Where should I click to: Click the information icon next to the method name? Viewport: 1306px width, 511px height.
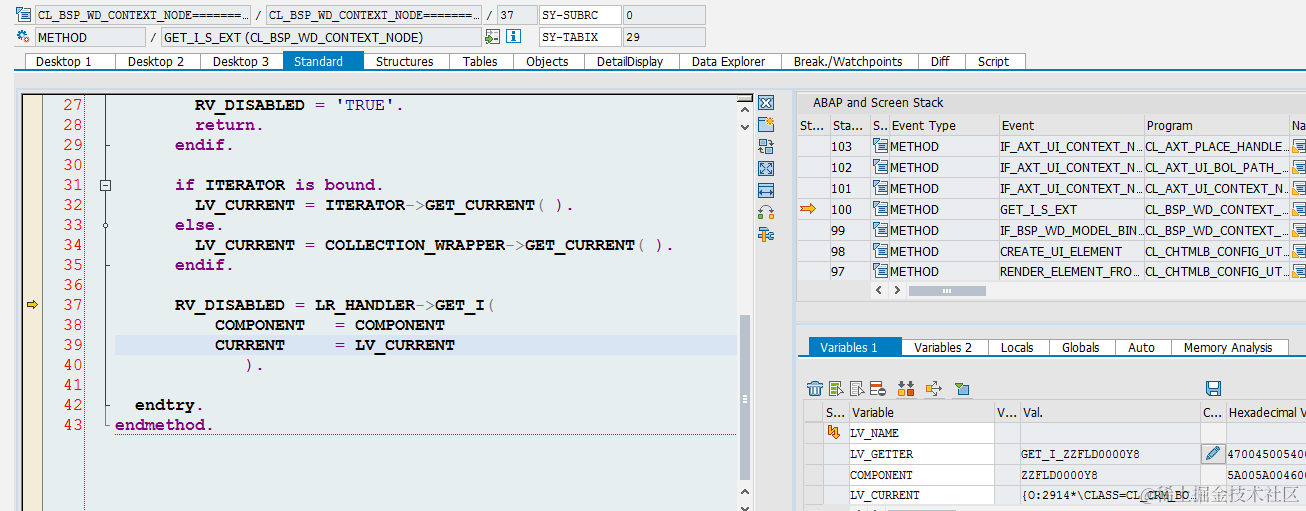[x=513, y=37]
